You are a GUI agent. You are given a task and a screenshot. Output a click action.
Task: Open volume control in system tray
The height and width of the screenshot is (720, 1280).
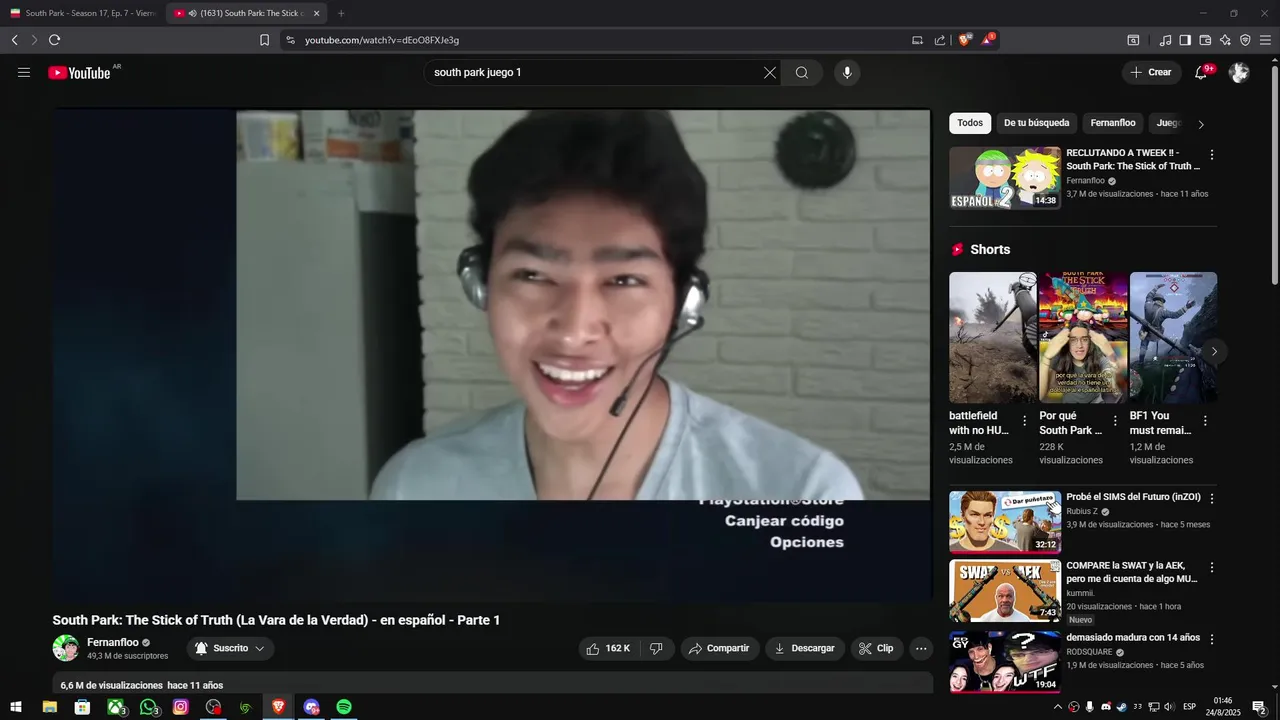point(1169,707)
